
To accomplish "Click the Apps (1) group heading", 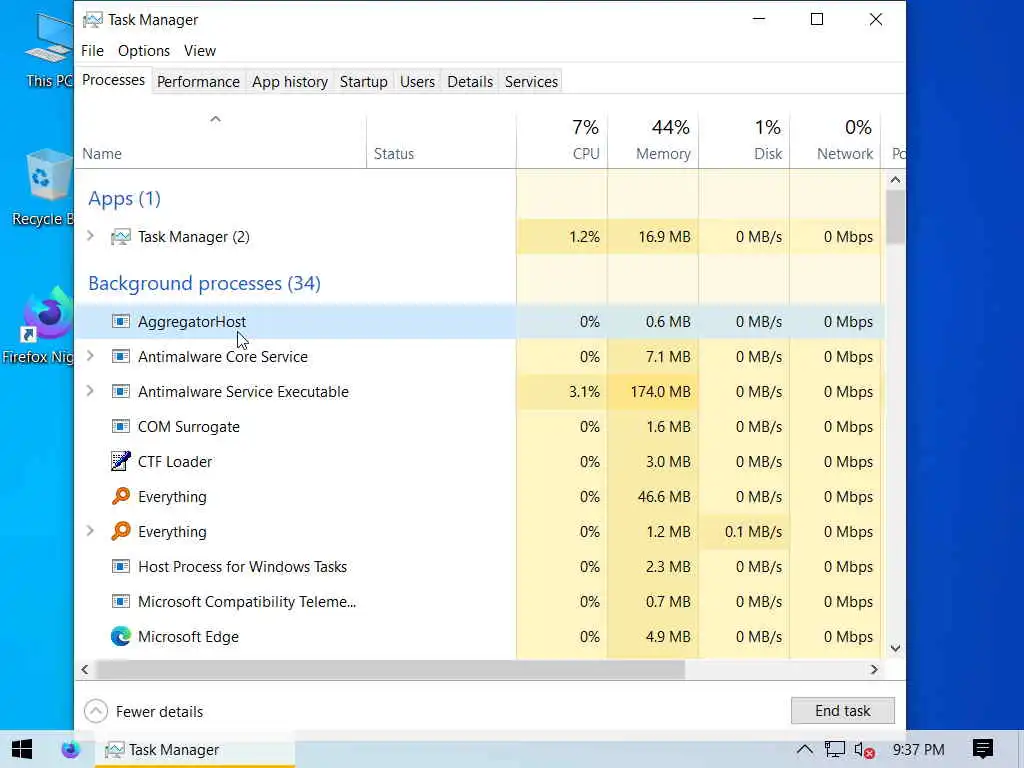I will [x=124, y=199].
